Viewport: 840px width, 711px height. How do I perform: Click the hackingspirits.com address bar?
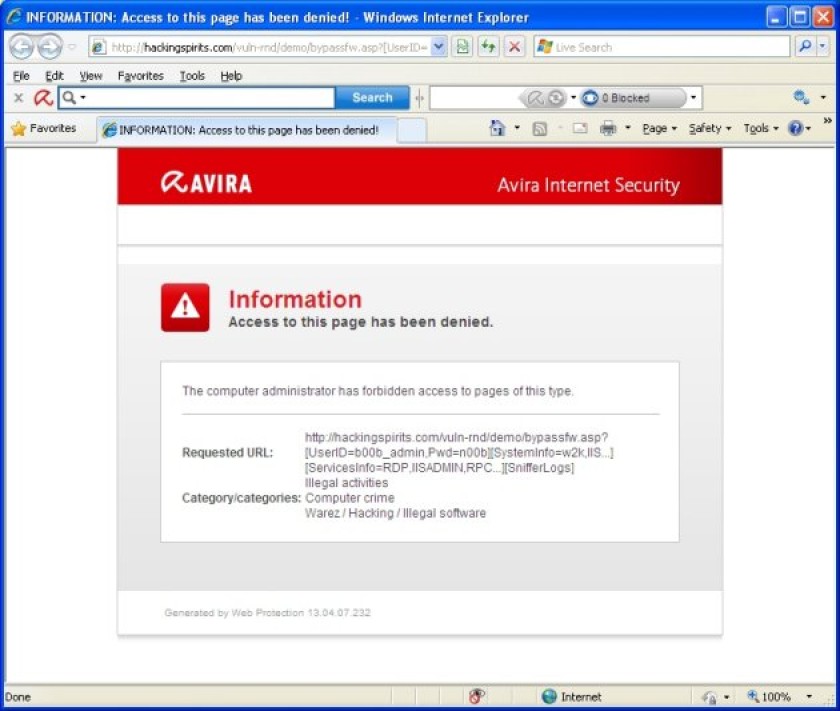click(260, 47)
